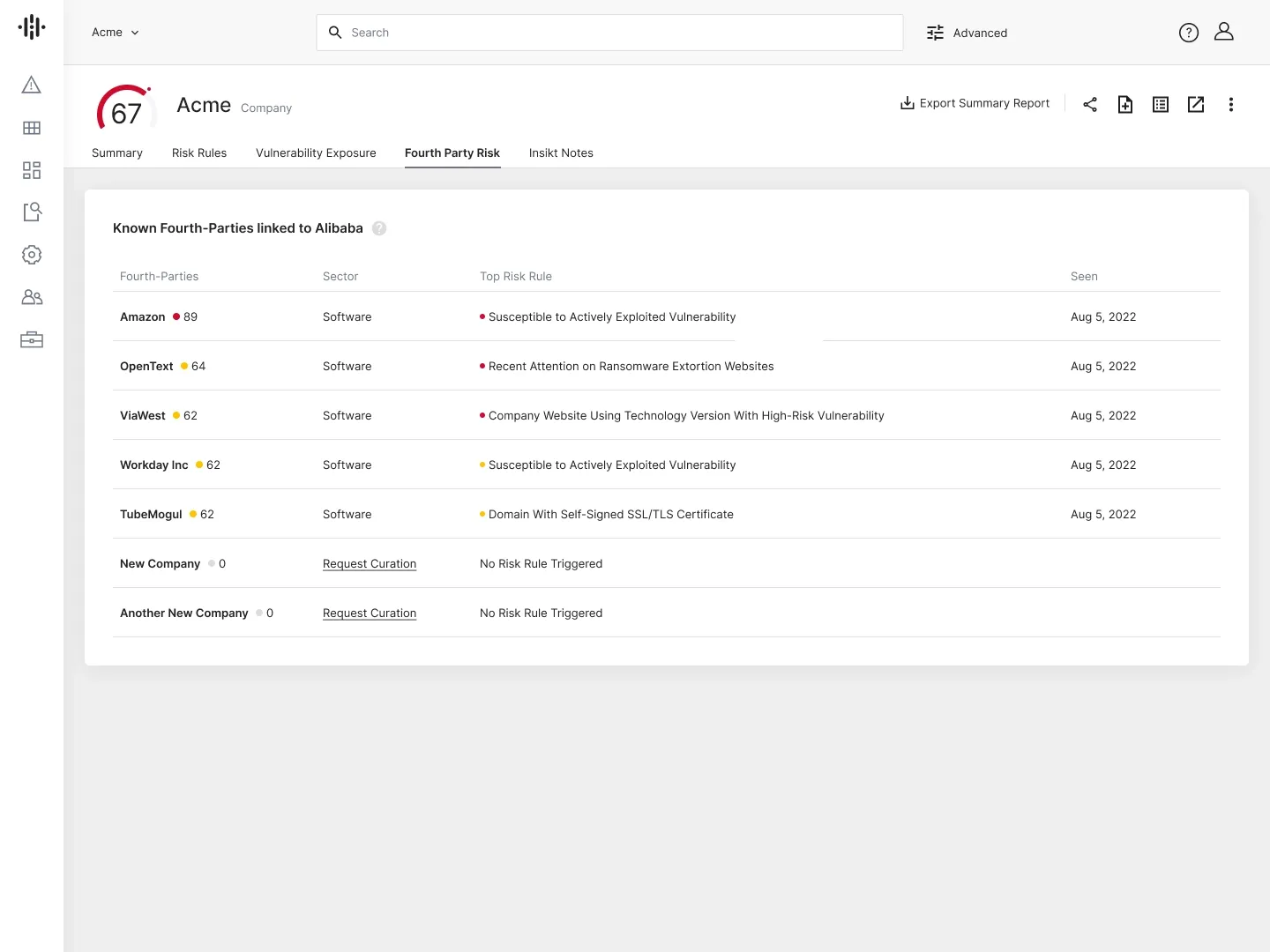This screenshot has height=952, width=1270.
Task: Open the document search sidebar icon
Action: (32, 212)
